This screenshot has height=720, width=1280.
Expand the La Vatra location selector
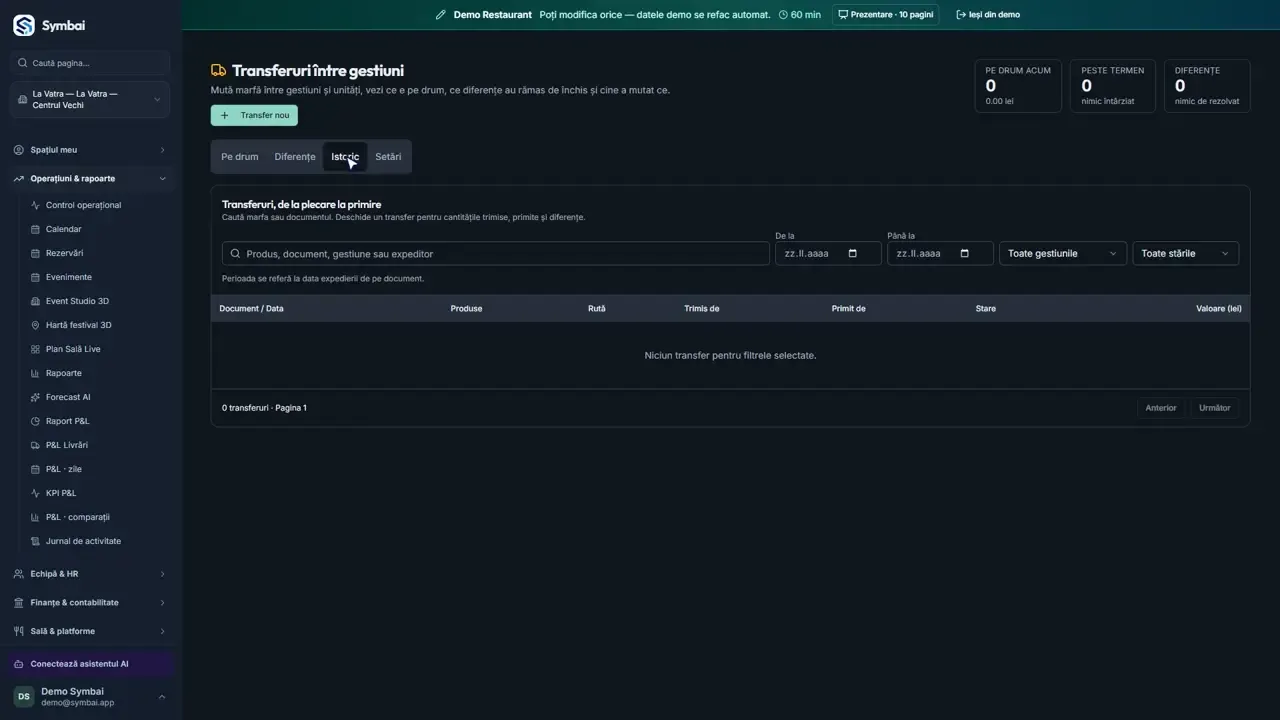(90, 100)
